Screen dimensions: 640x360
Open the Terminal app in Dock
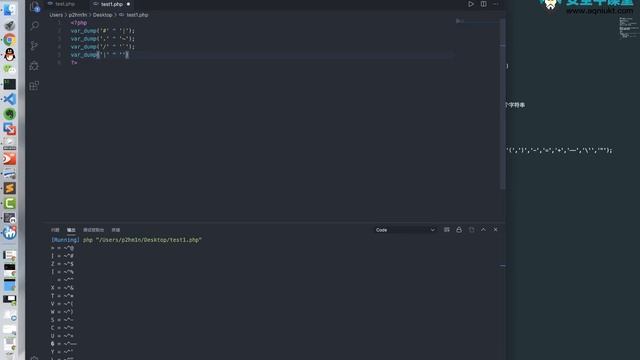pyautogui.click(x=9, y=84)
